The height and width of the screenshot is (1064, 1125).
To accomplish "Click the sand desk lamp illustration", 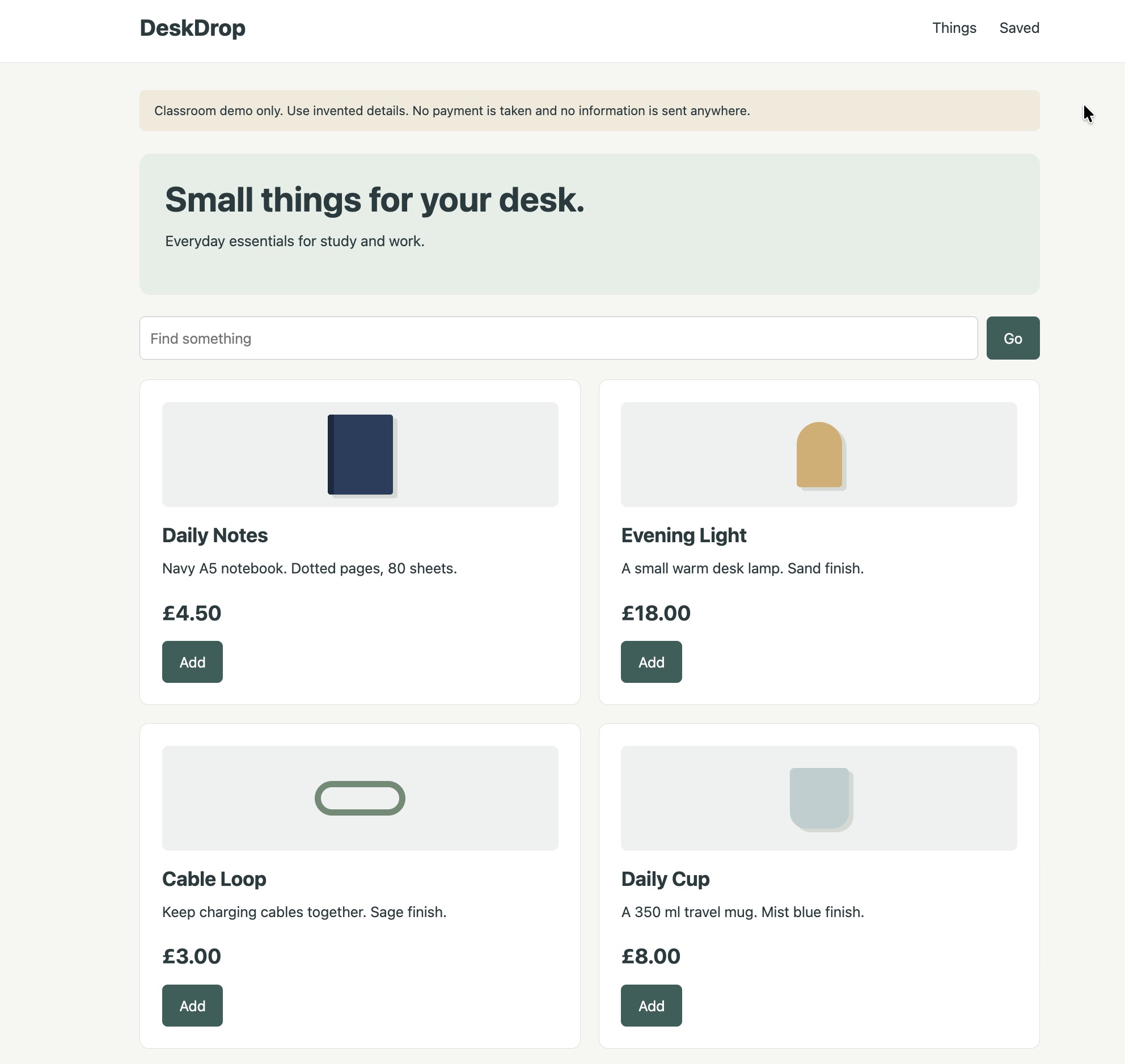I will [821, 455].
